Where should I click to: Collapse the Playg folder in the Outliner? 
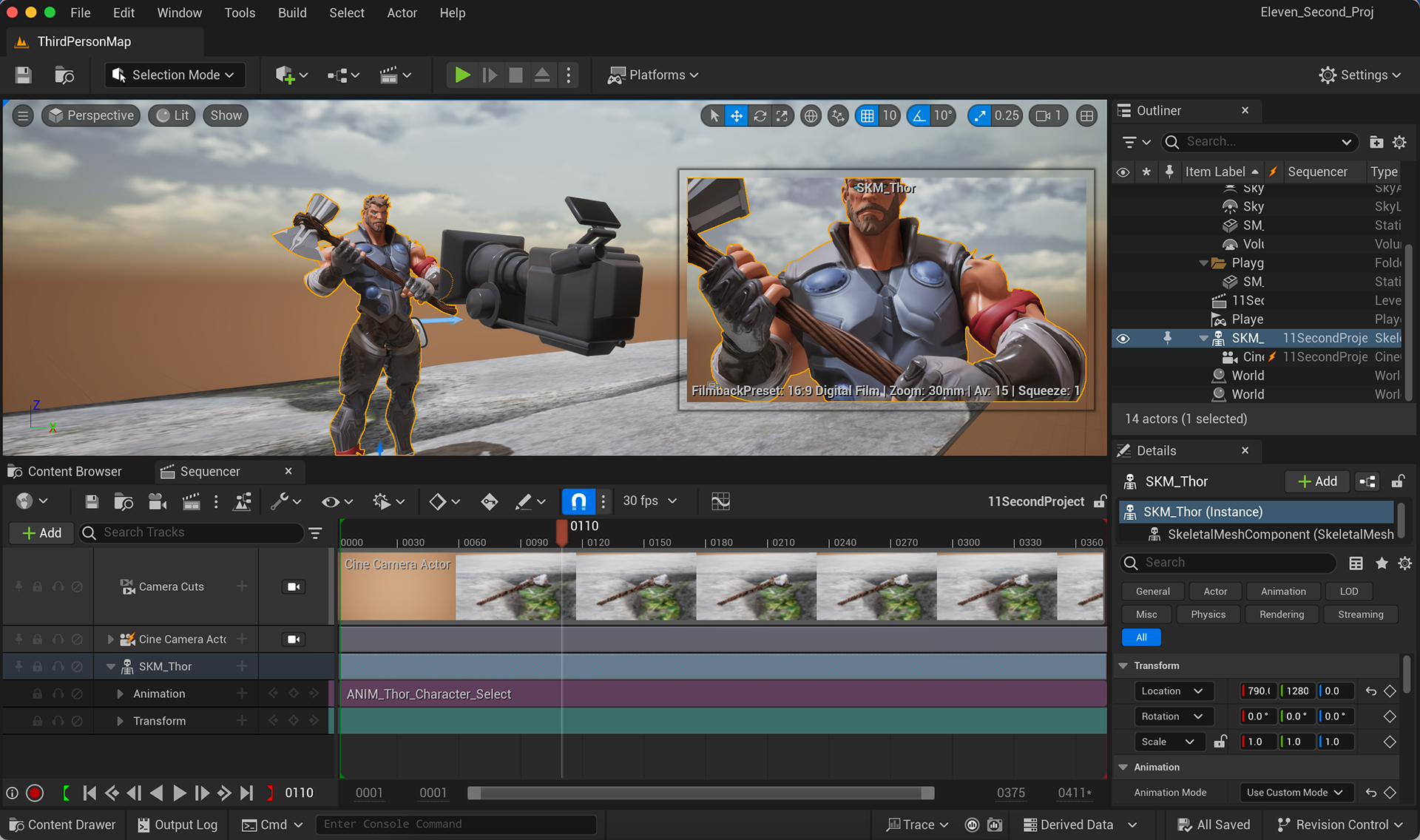[1203, 263]
